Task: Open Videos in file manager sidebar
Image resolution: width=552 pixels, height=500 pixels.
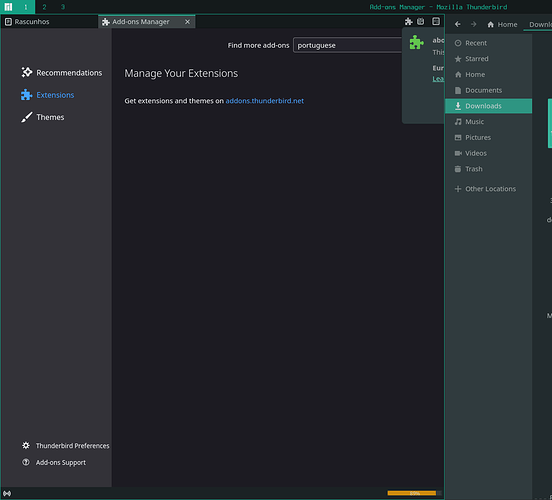Action: pyautogui.click(x=488, y=153)
